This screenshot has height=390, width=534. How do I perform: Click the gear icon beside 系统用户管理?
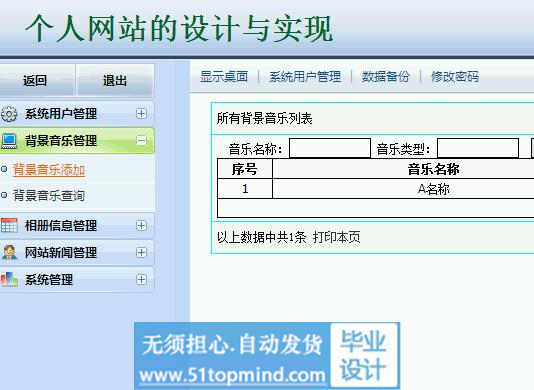9,114
